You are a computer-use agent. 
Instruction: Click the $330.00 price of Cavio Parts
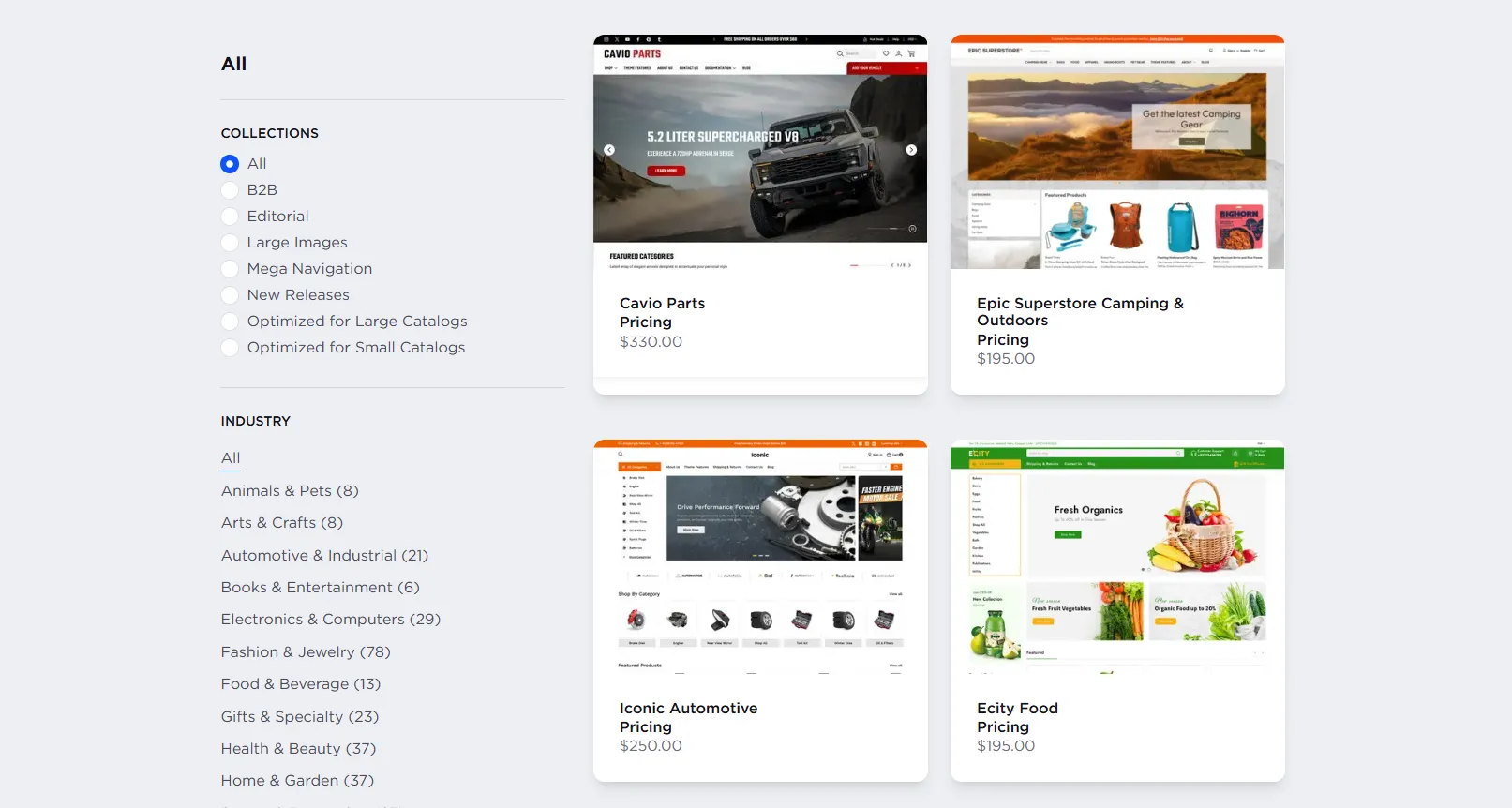pyautogui.click(x=651, y=342)
